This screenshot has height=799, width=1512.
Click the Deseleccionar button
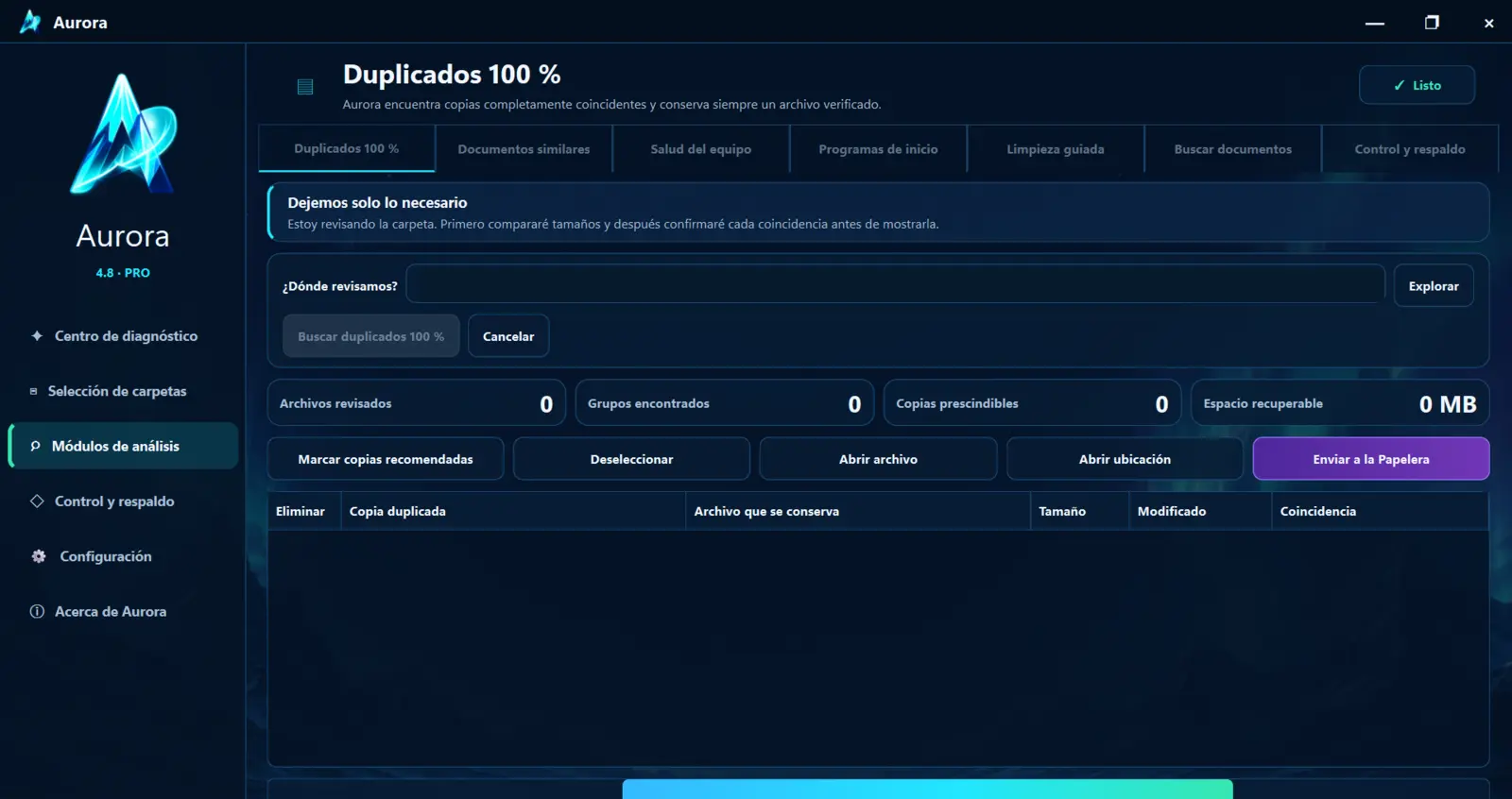(631, 459)
